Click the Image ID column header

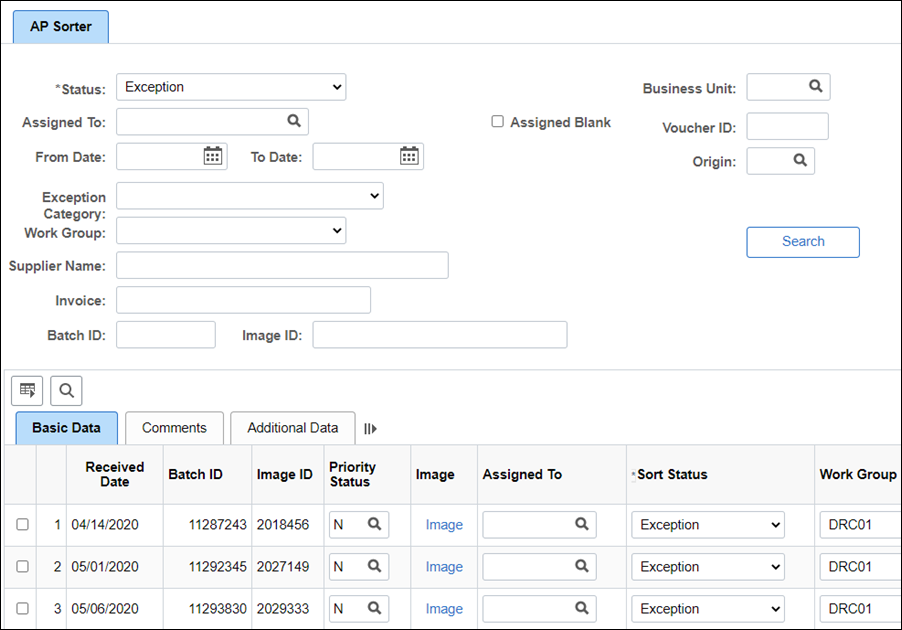285,475
